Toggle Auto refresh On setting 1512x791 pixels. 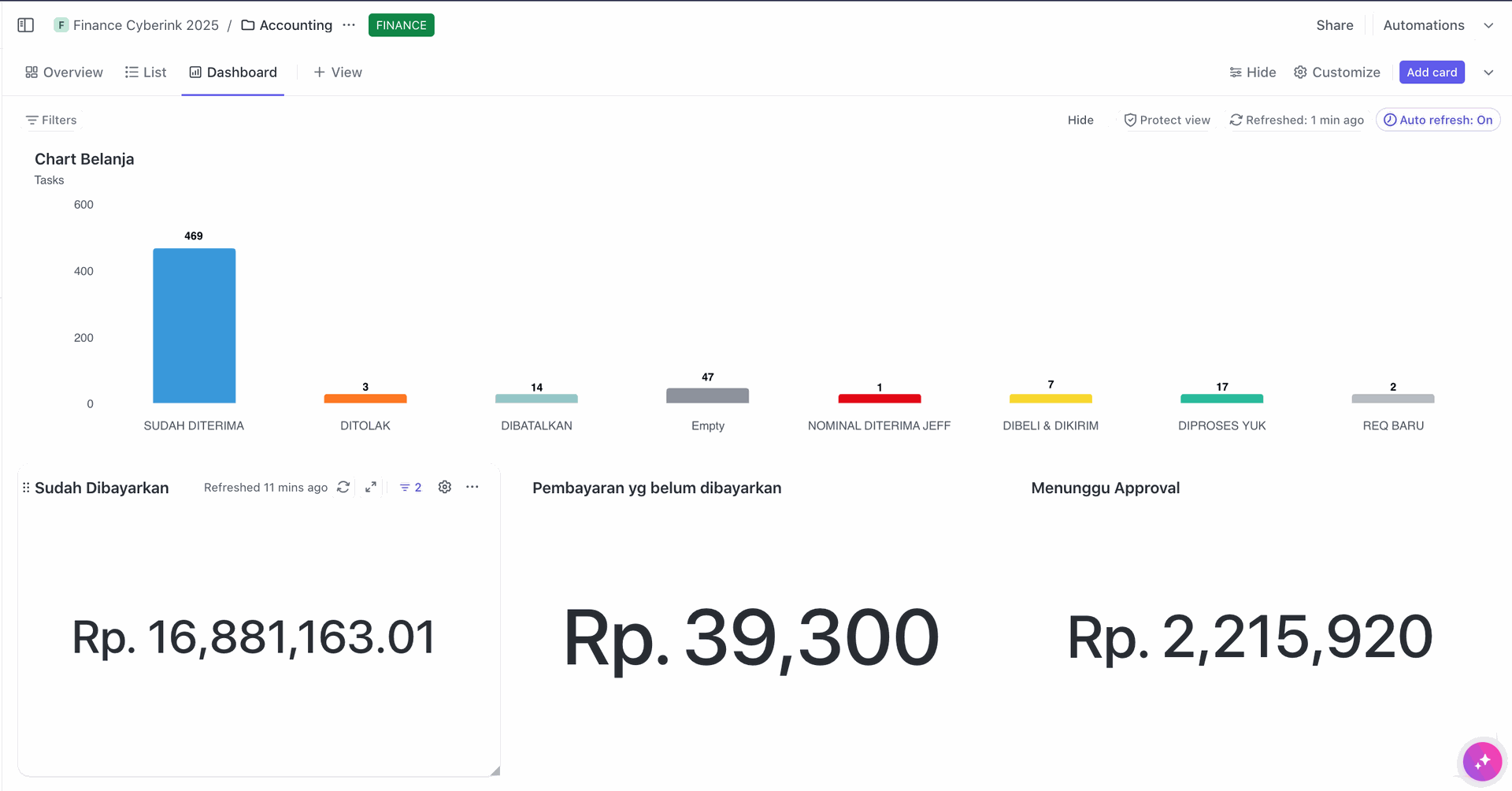(x=1438, y=120)
